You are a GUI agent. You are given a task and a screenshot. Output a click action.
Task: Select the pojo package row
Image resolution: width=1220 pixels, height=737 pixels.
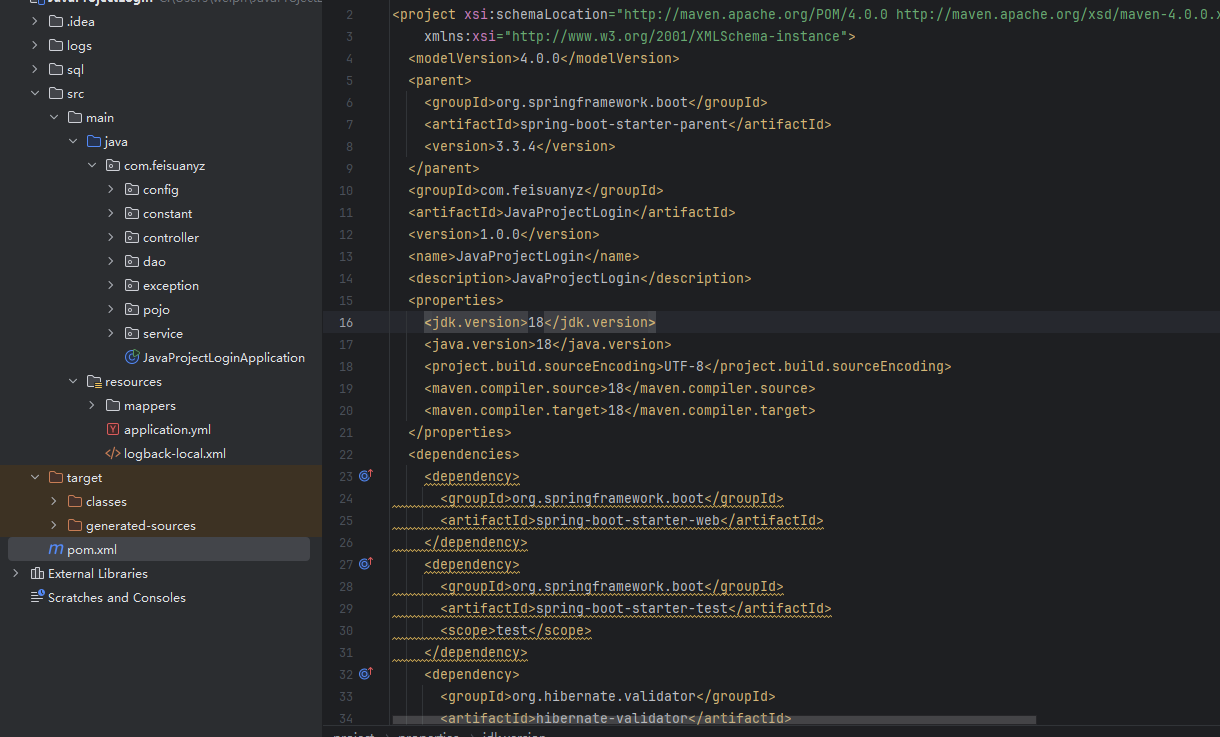point(161,309)
